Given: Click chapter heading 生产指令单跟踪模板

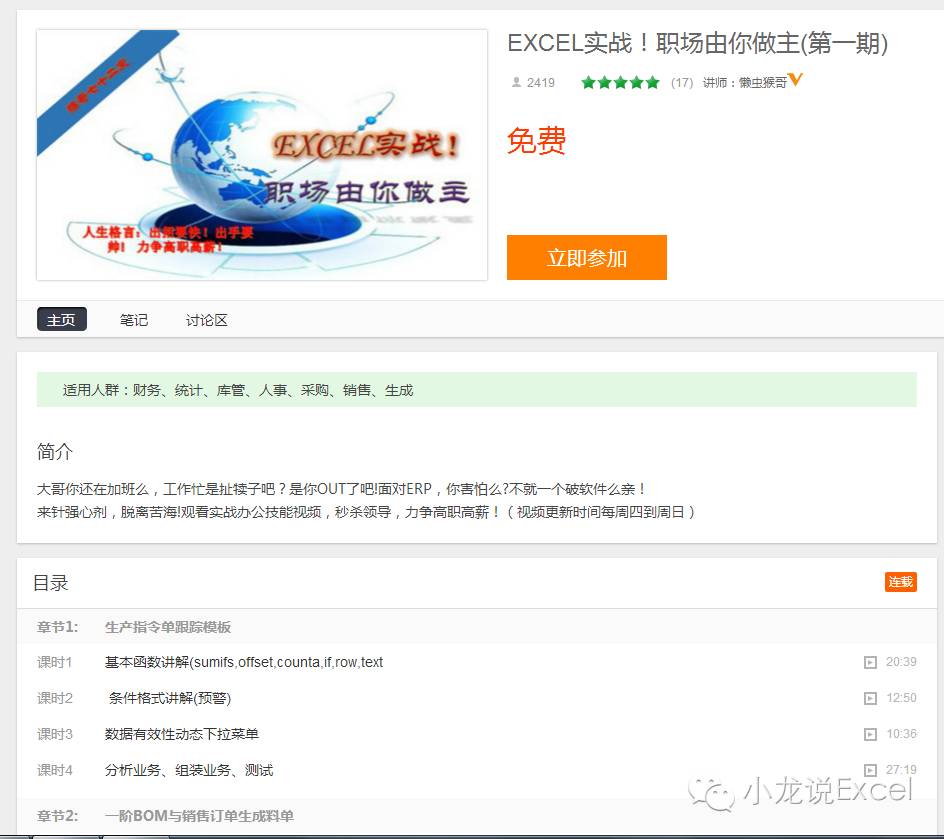Looking at the screenshot, I should (168, 627).
